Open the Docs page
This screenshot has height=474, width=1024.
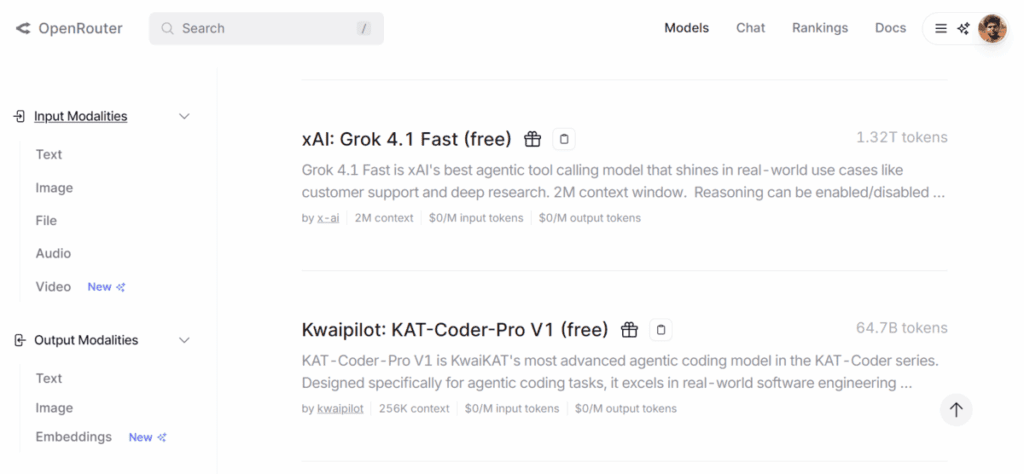tap(890, 28)
